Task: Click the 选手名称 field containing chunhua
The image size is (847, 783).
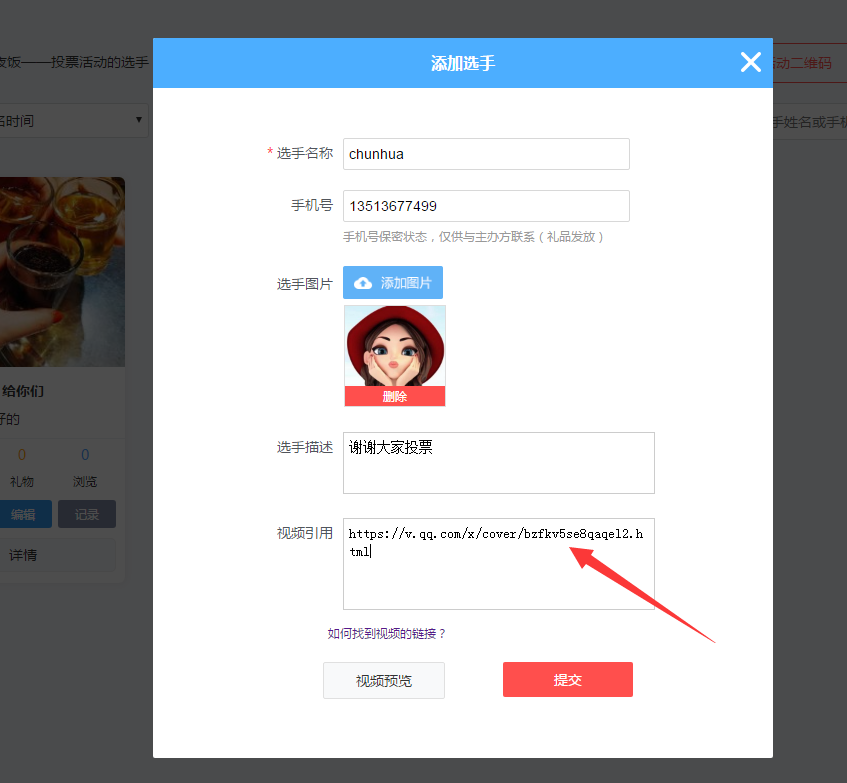Action: (486, 154)
